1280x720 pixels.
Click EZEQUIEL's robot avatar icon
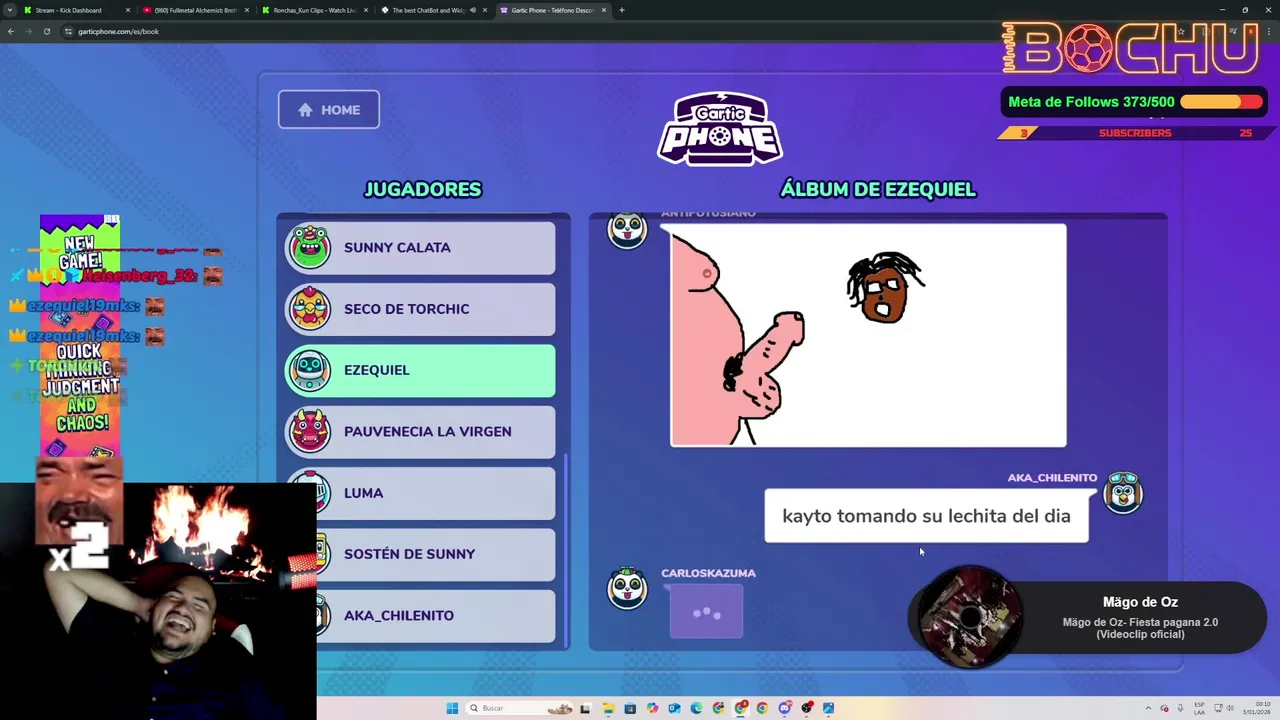point(309,370)
